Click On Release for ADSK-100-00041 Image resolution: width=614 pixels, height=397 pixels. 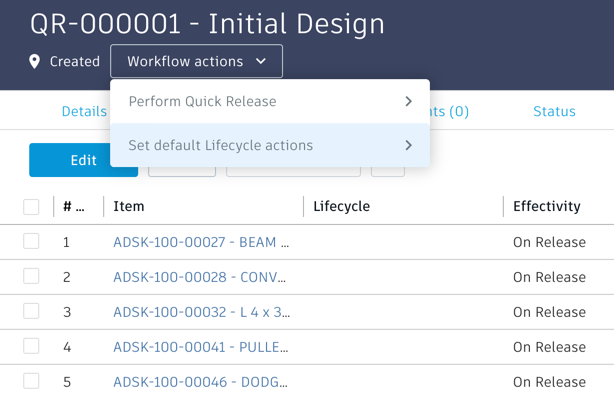(x=549, y=347)
